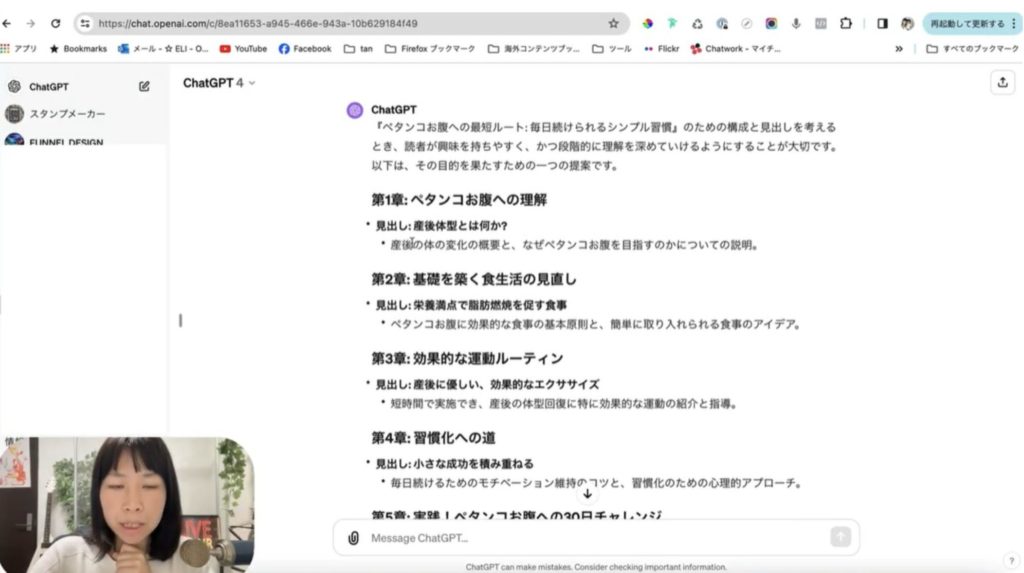Image resolution: width=1024 pixels, height=573 pixels.
Task: Open the Chatwork bookmark
Action: pos(735,48)
